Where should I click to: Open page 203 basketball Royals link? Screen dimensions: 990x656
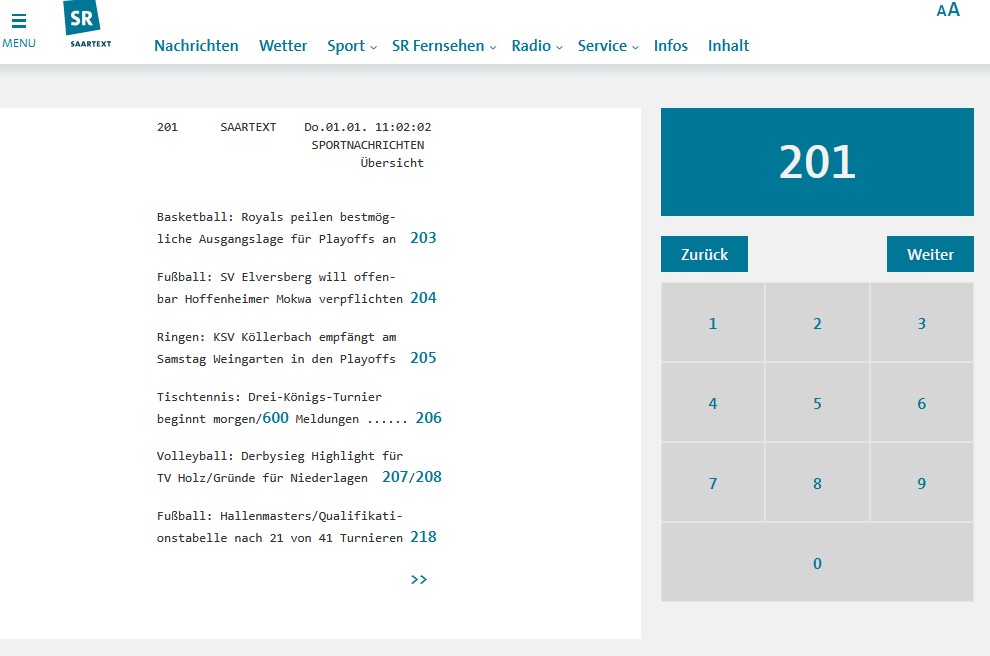[x=423, y=238]
